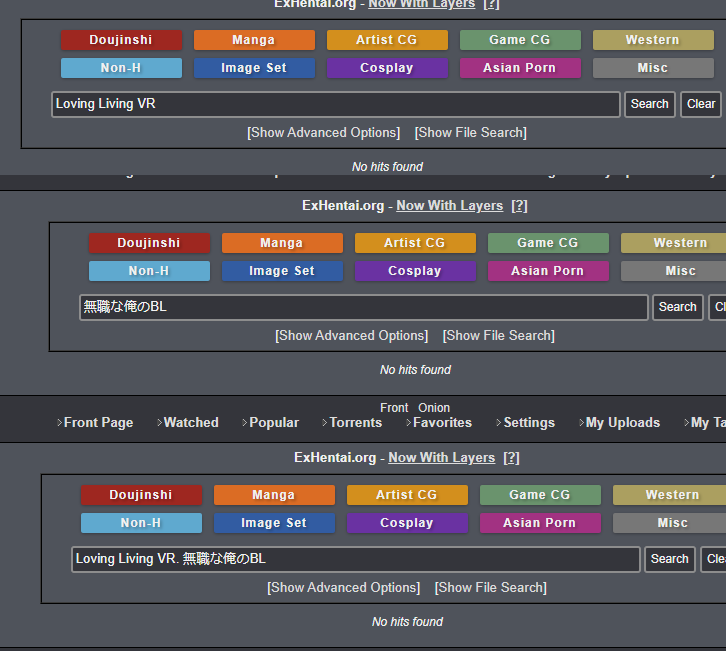Toggle Western category in the bottom search panel

coord(670,495)
